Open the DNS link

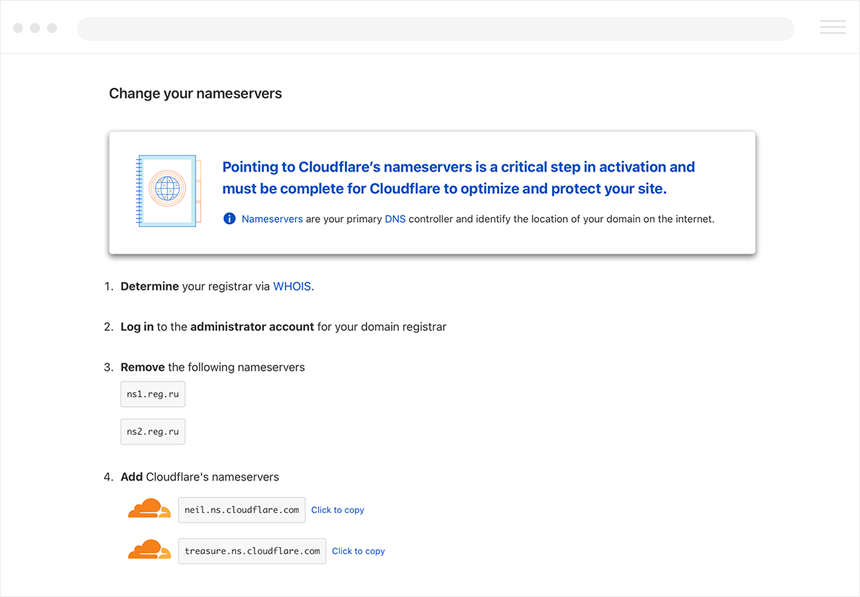point(395,219)
